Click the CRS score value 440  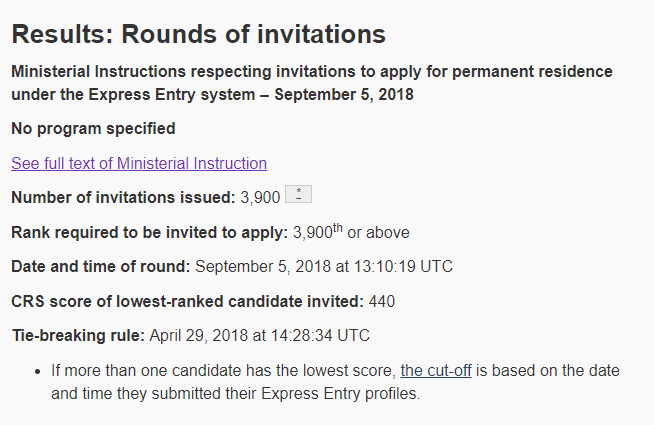[382, 300]
